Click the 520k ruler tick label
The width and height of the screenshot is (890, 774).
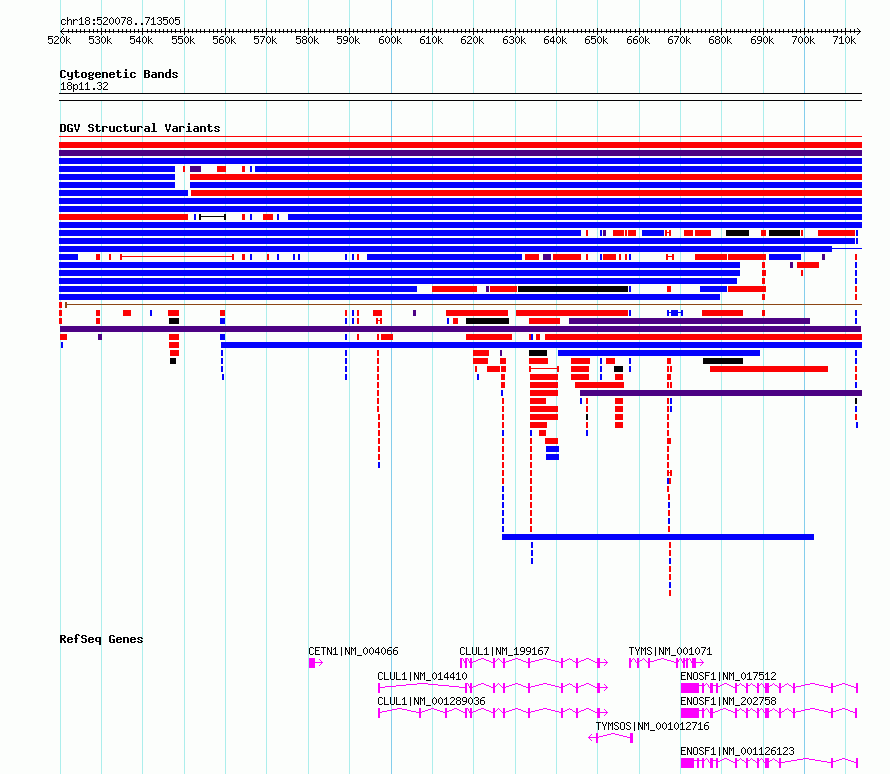pyautogui.click(x=60, y=40)
